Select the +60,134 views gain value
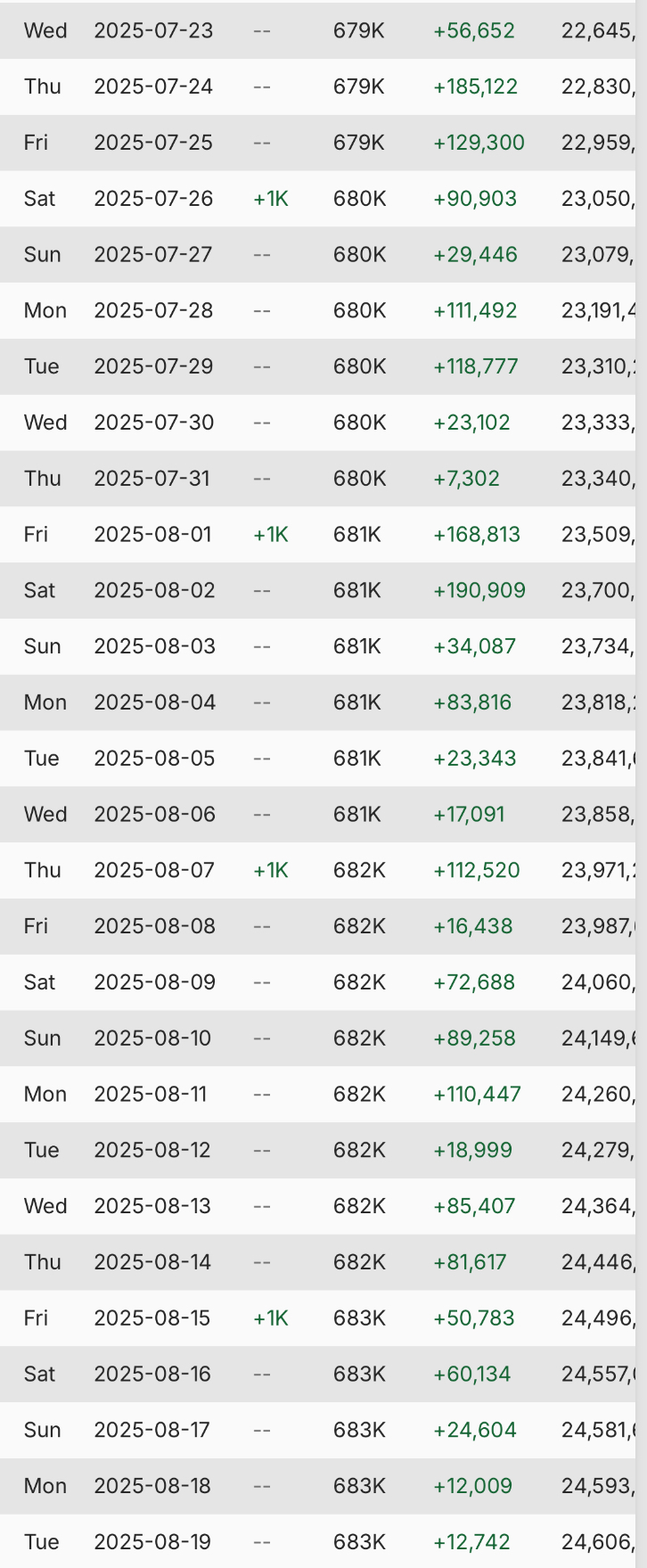The image size is (647, 1568). pyautogui.click(x=471, y=1374)
